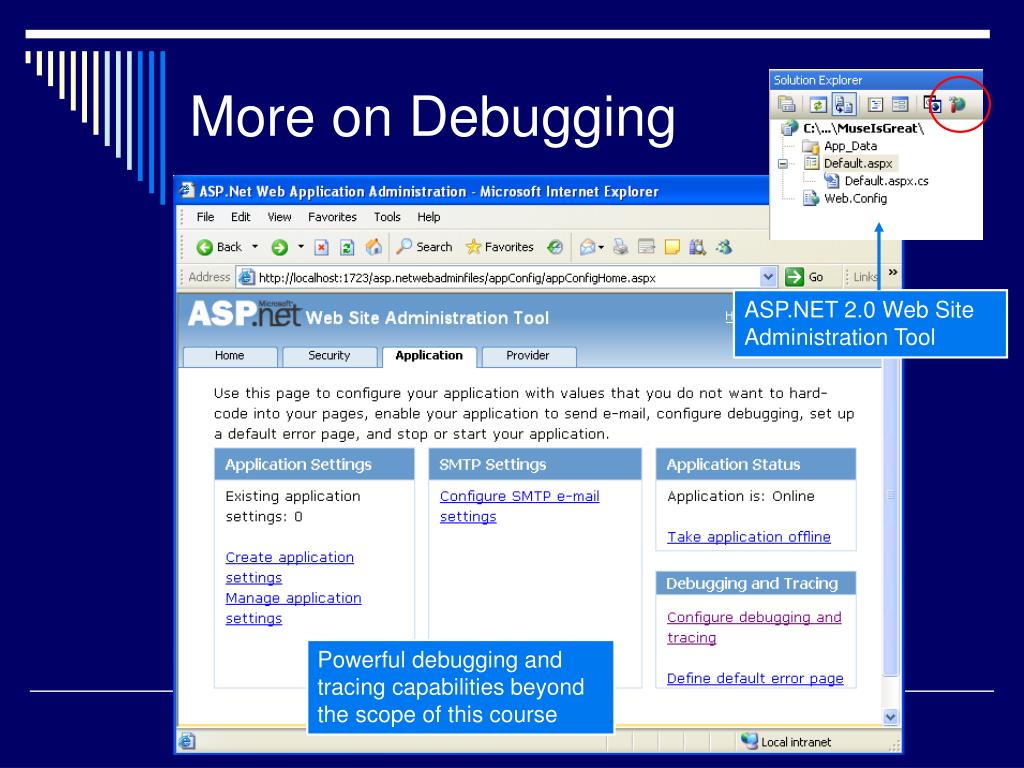Select the Default.aspx.cs file
1024x768 pixels.
[886, 181]
